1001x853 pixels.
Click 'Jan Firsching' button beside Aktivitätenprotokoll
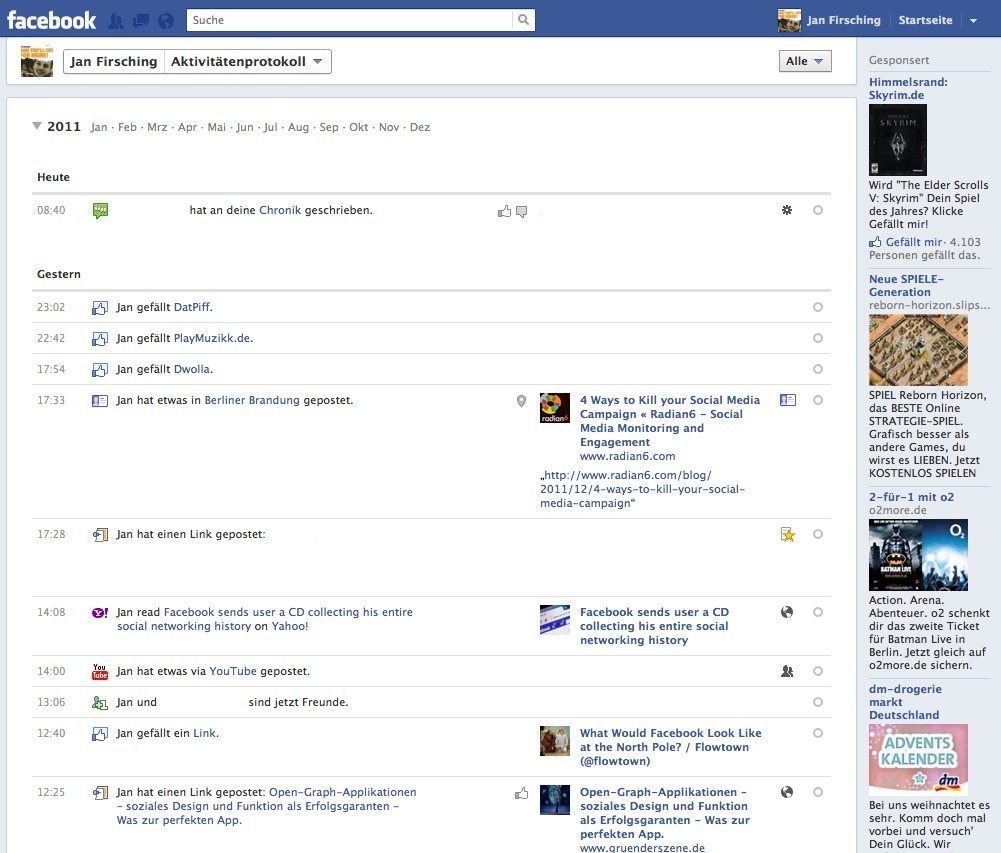[x=114, y=62]
